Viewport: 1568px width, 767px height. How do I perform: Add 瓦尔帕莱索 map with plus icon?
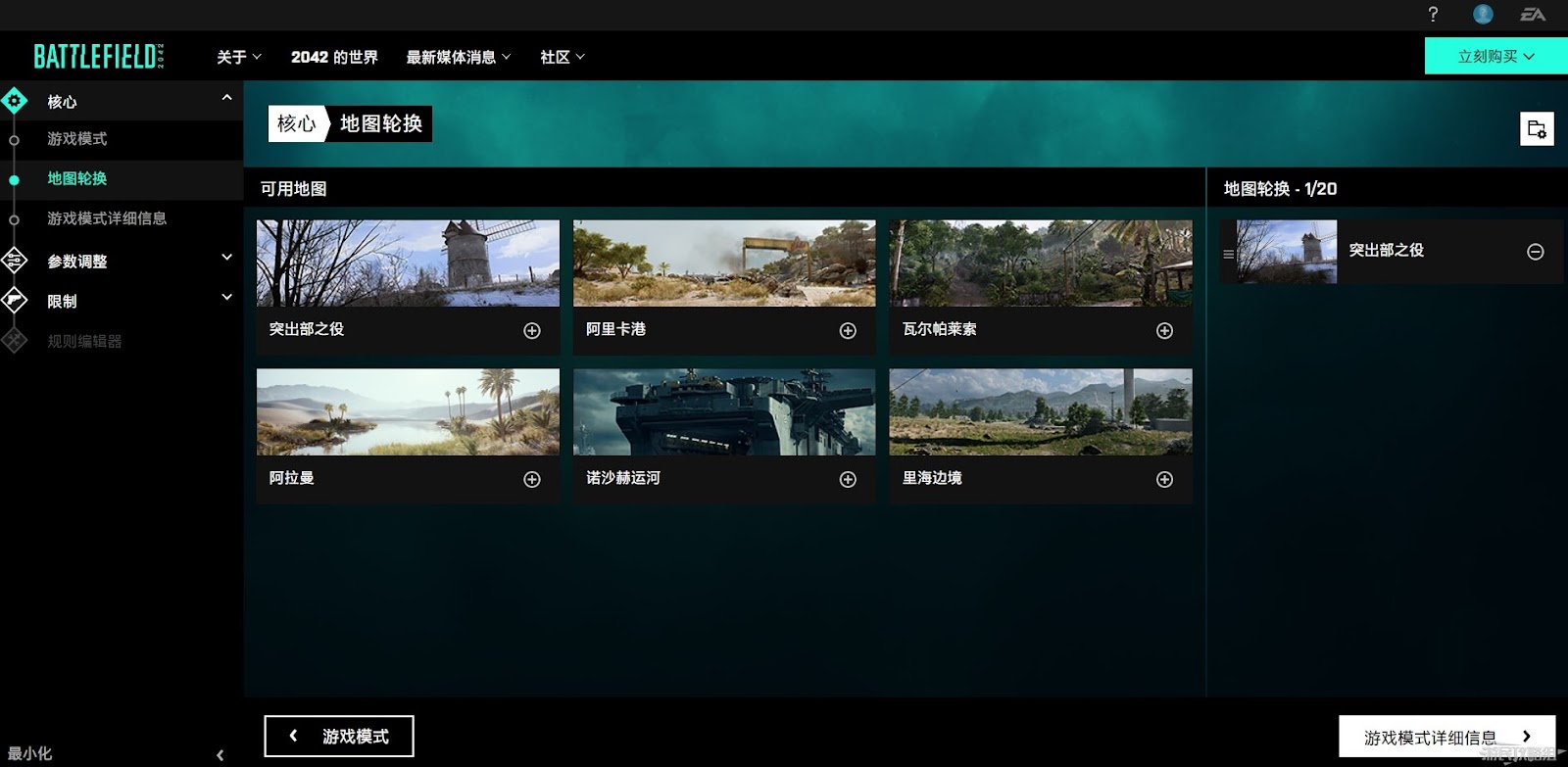(1164, 330)
